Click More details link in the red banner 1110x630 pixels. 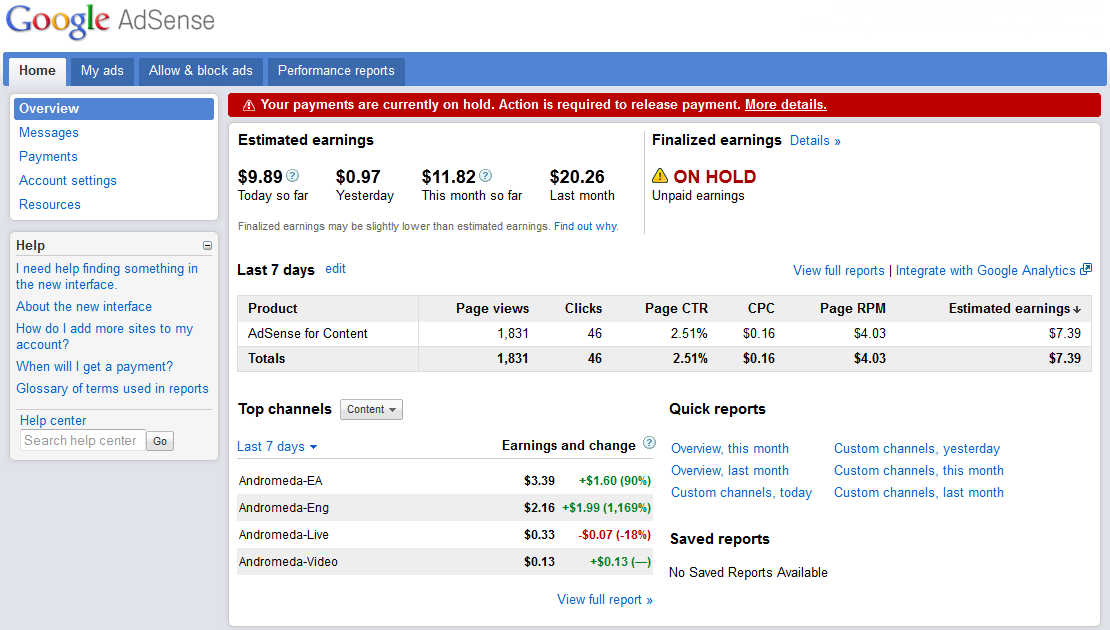(786, 105)
